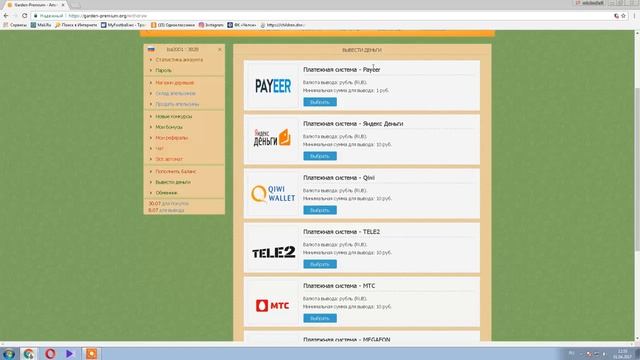Open Мои бонусы link
Image resolution: width=640 pixels, height=360 pixels.
[169, 127]
